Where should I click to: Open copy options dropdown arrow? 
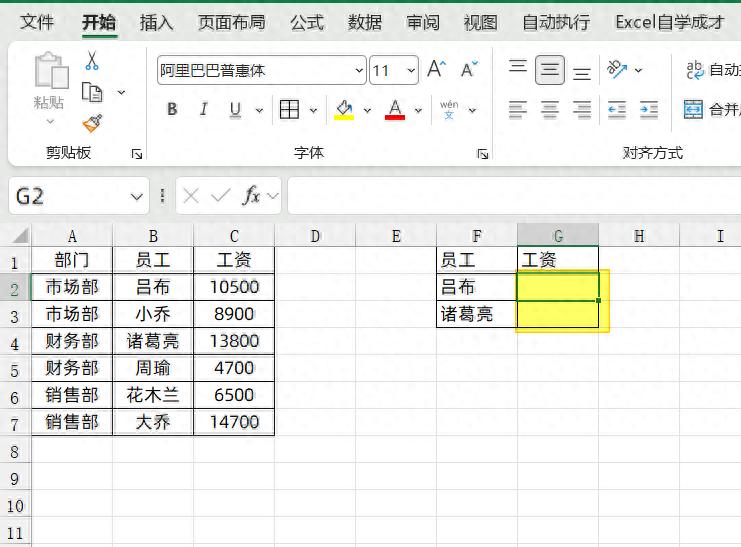121,92
